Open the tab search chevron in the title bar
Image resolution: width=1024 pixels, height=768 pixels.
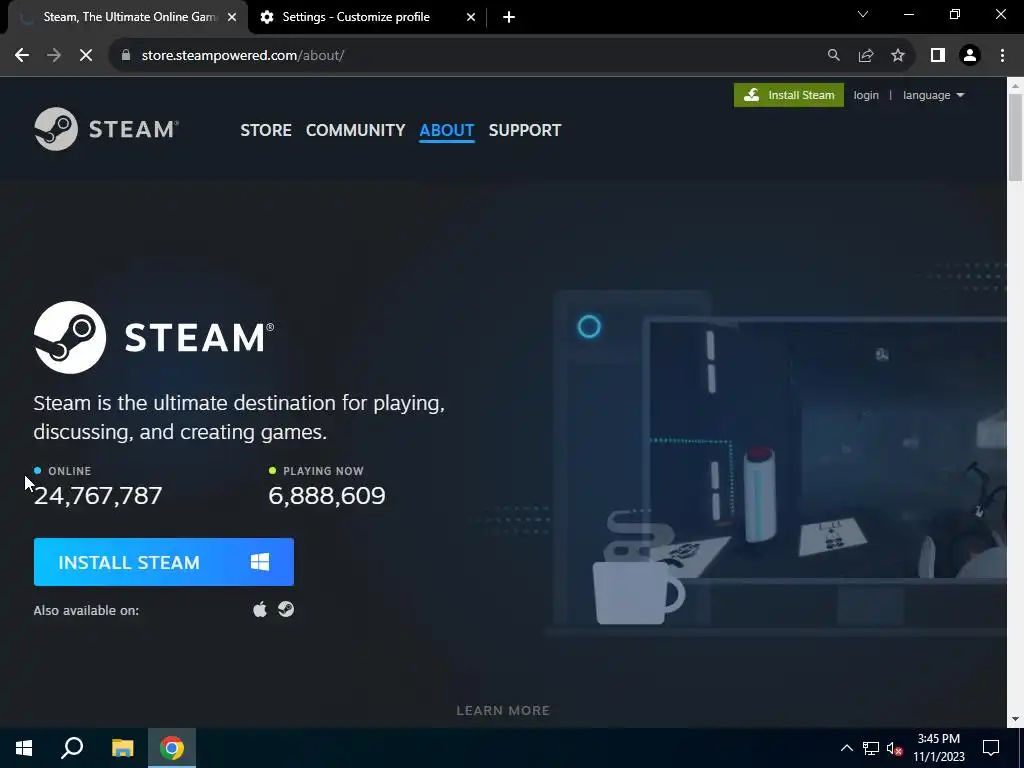(863, 14)
